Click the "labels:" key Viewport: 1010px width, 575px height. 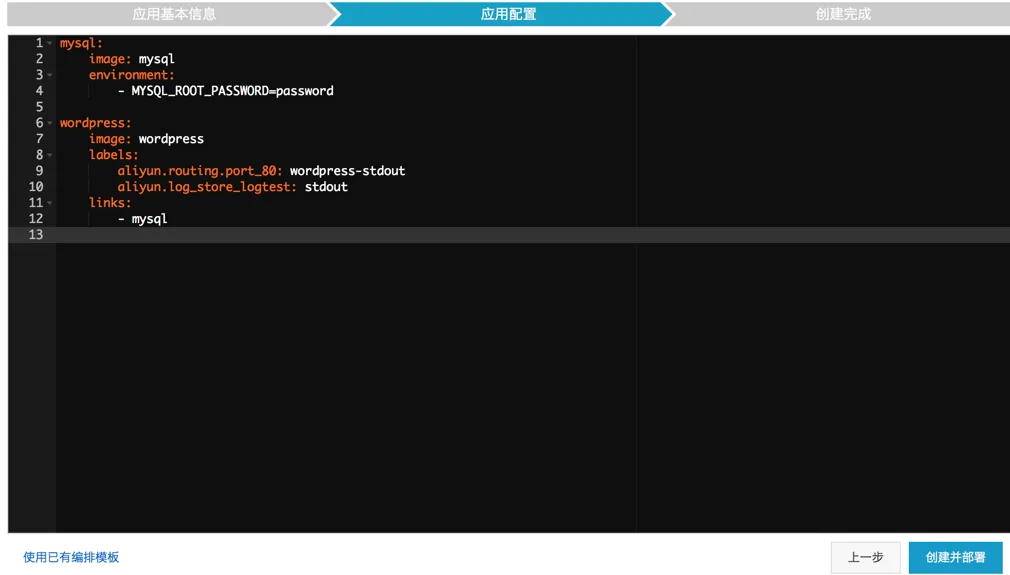pyautogui.click(x=113, y=155)
